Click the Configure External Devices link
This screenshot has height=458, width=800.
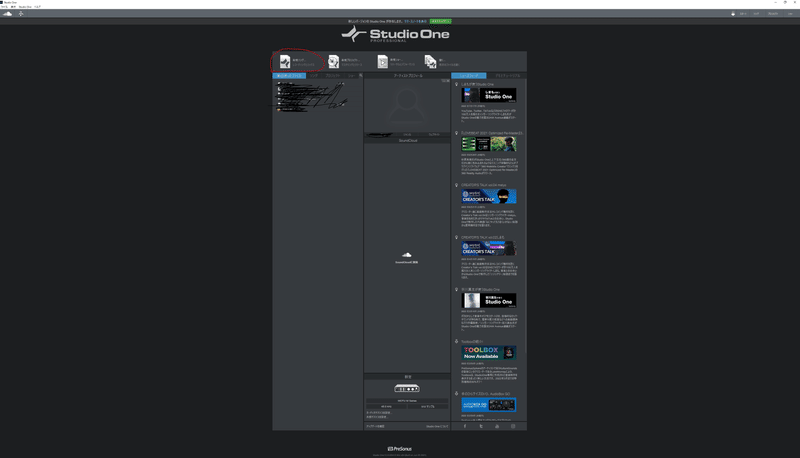[377, 417]
